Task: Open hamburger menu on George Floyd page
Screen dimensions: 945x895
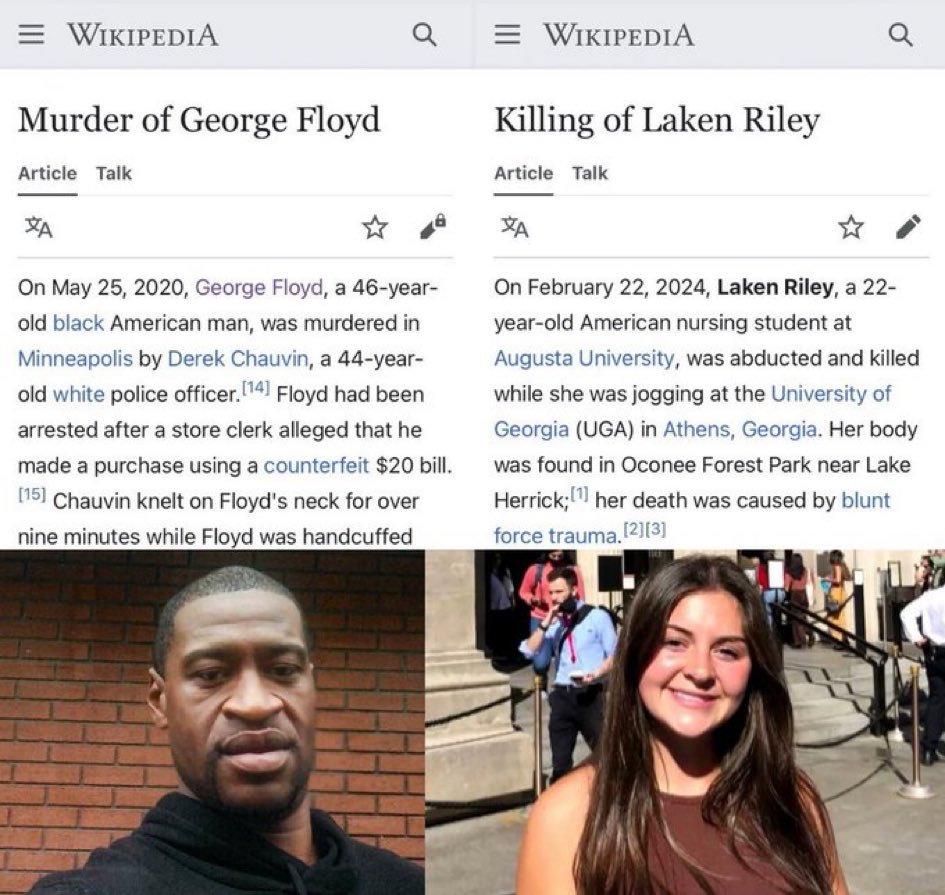Action: [31, 34]
